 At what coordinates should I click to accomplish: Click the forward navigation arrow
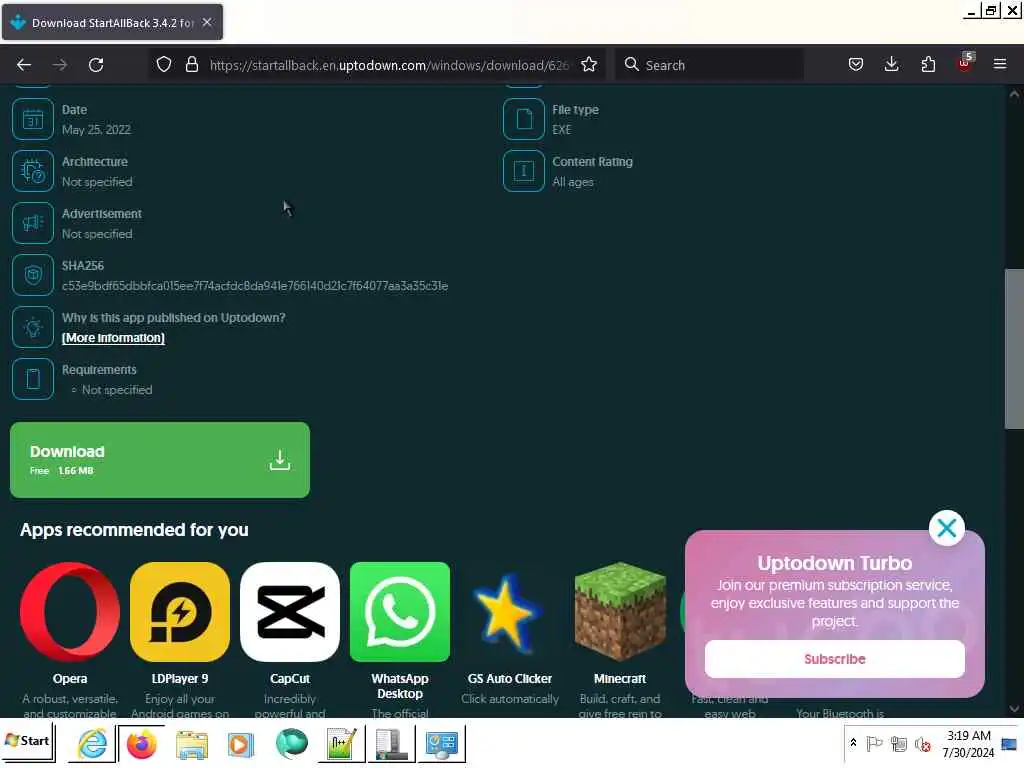pos(60,65)
